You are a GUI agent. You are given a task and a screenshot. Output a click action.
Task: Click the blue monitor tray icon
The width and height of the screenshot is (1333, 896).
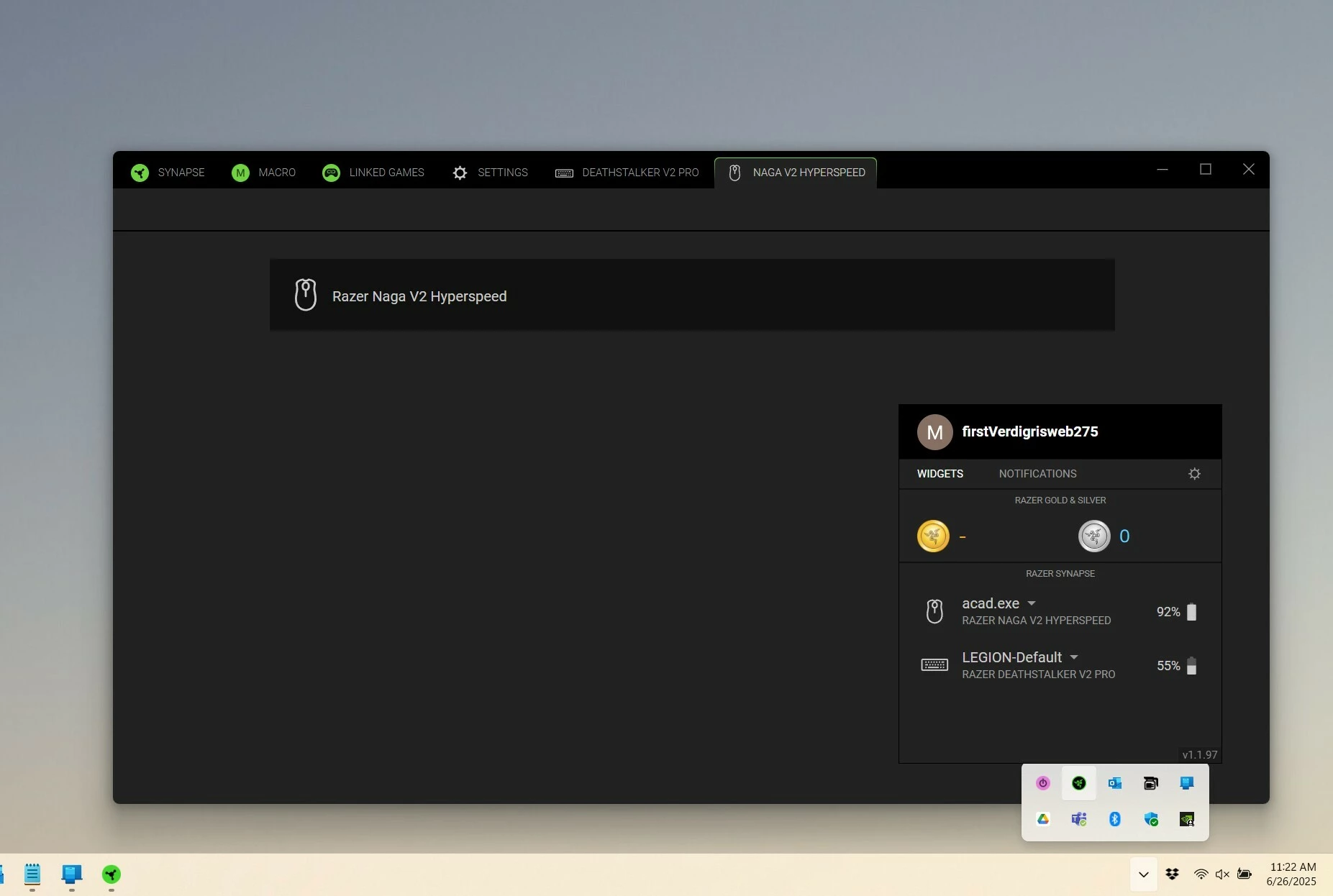(1187, 783)
